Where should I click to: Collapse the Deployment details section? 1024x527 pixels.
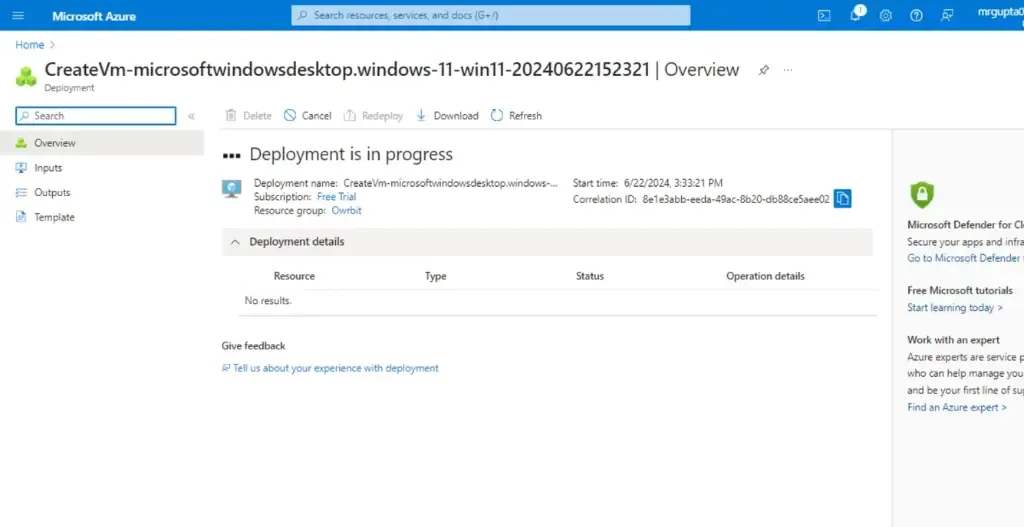click(x=235, y=242)
